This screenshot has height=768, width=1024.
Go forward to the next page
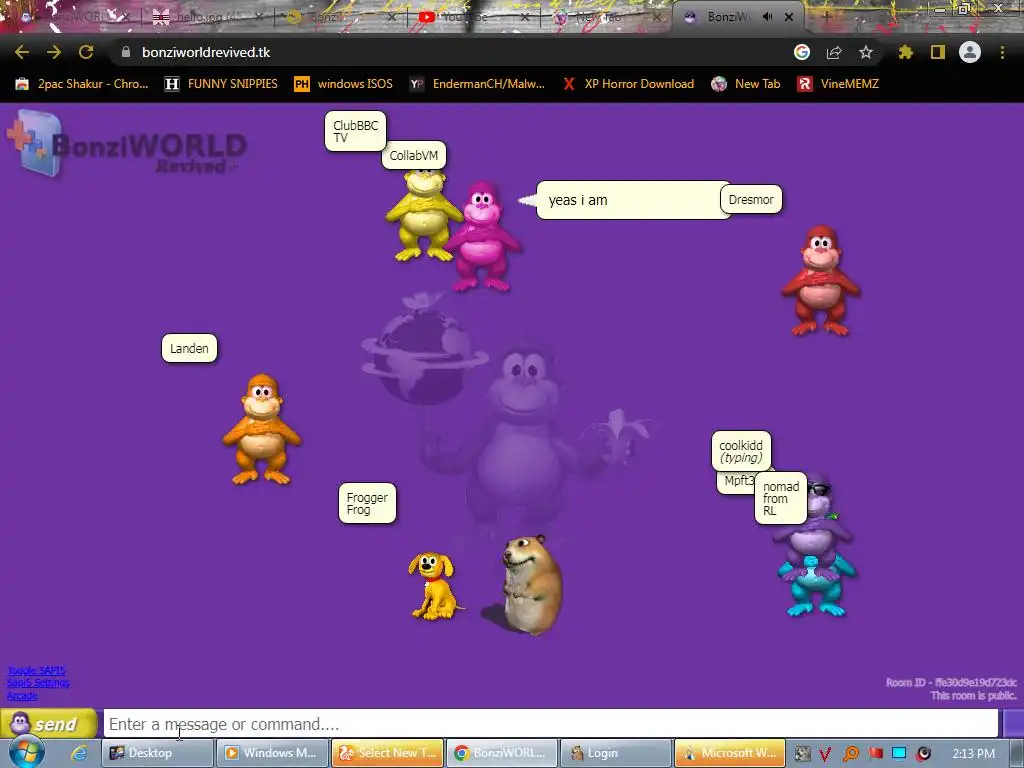coord(54,52)
